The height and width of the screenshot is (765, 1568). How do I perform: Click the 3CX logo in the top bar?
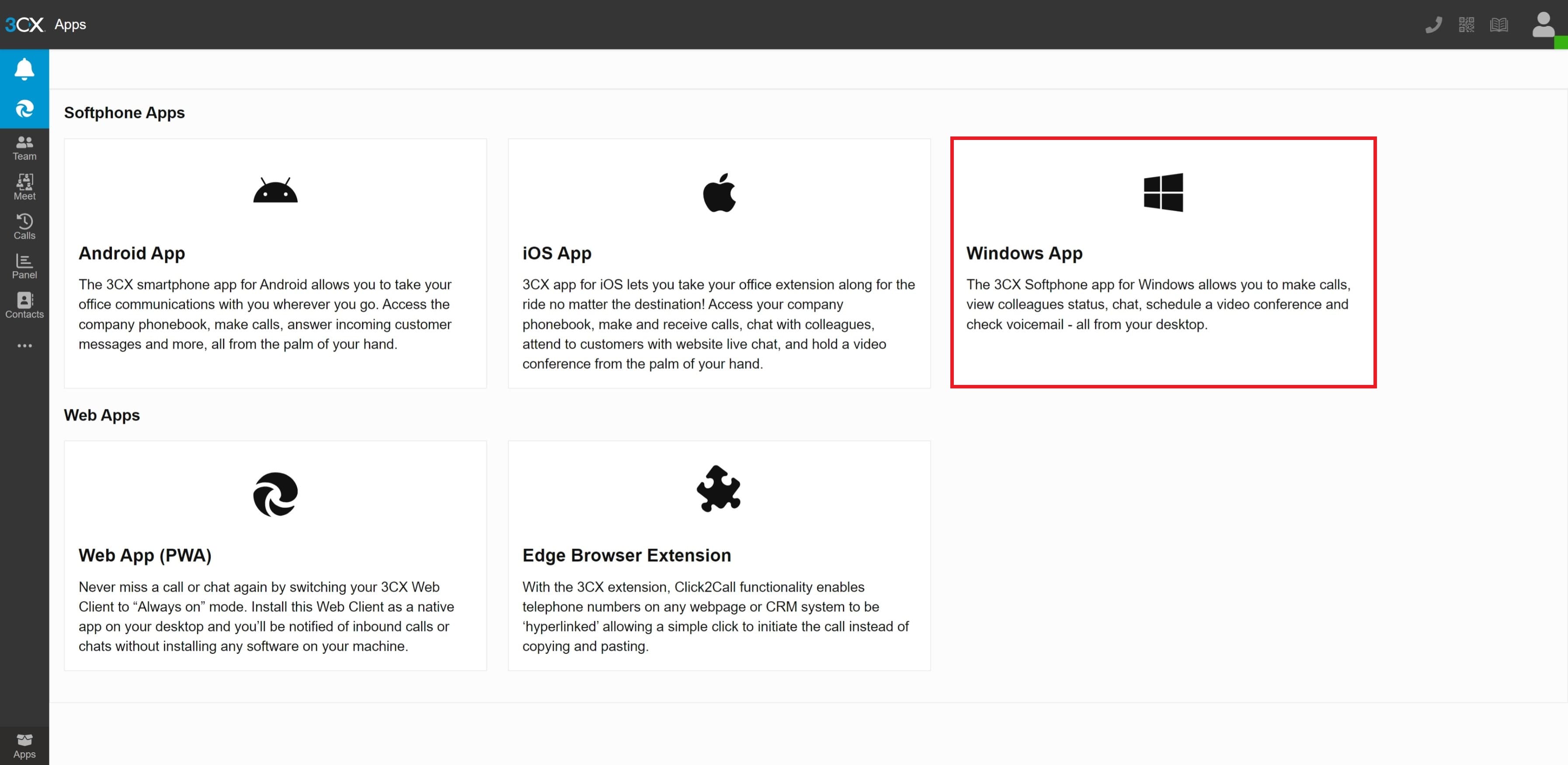coord(24,24)
